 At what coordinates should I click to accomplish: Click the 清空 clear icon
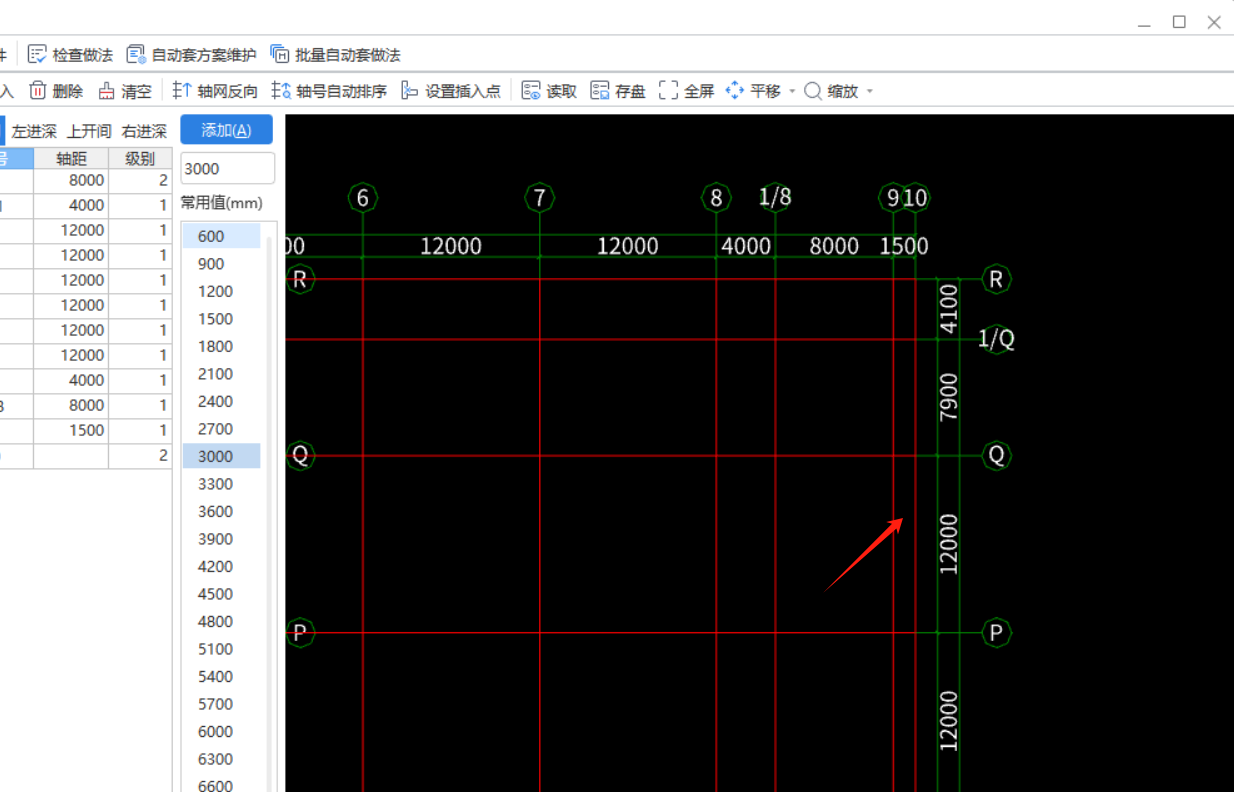pyautogui.click(x=107, y=91)
